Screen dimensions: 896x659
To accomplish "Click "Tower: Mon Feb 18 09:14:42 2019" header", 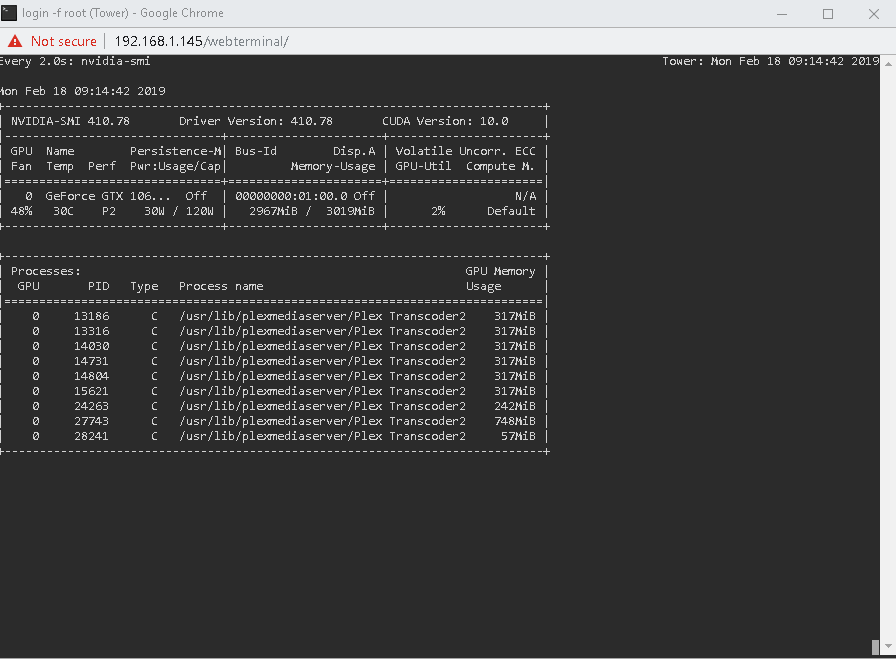I will click(x=770, y=61).
